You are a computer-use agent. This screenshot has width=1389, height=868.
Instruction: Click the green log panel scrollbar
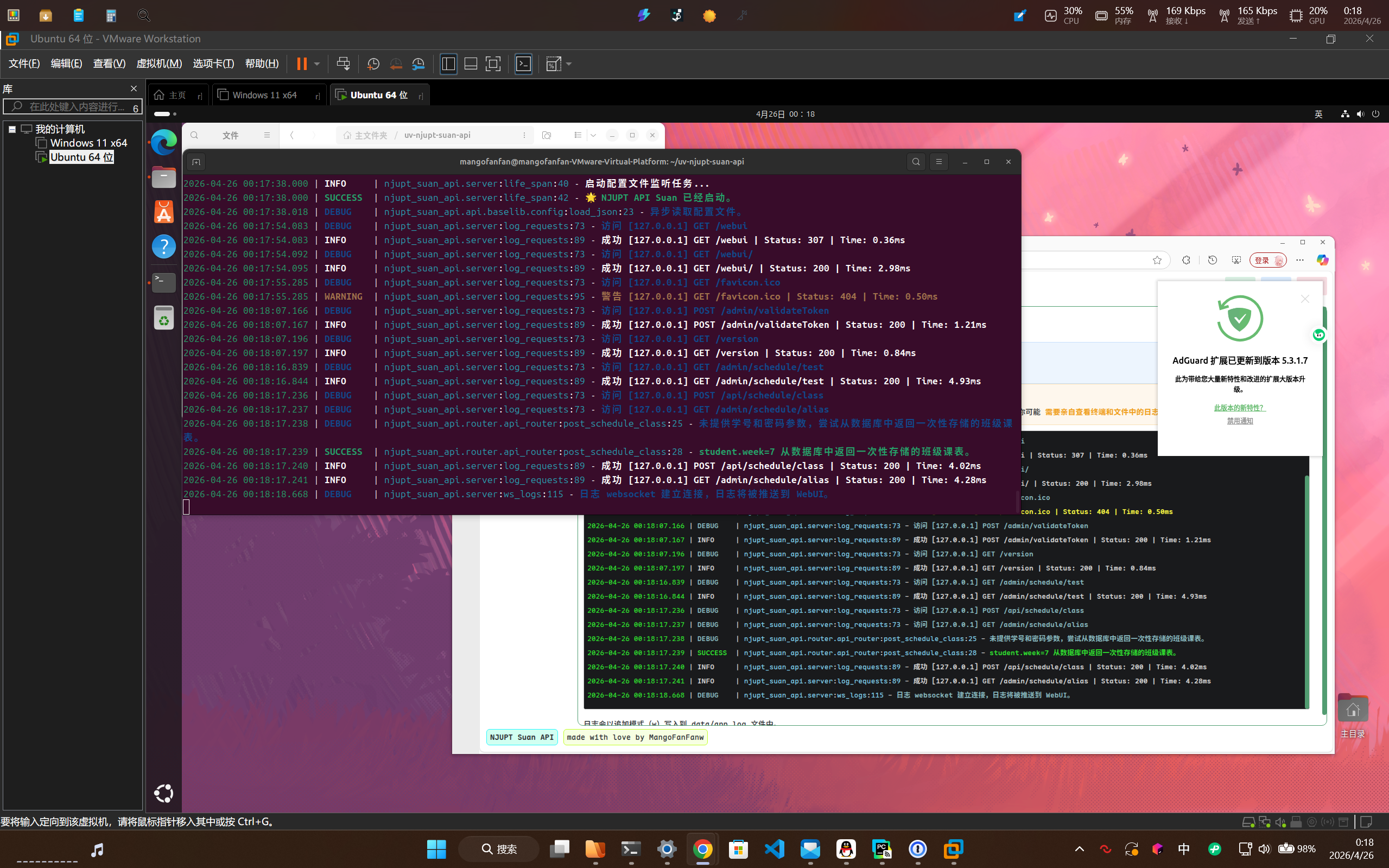(x=1307, y=591)
